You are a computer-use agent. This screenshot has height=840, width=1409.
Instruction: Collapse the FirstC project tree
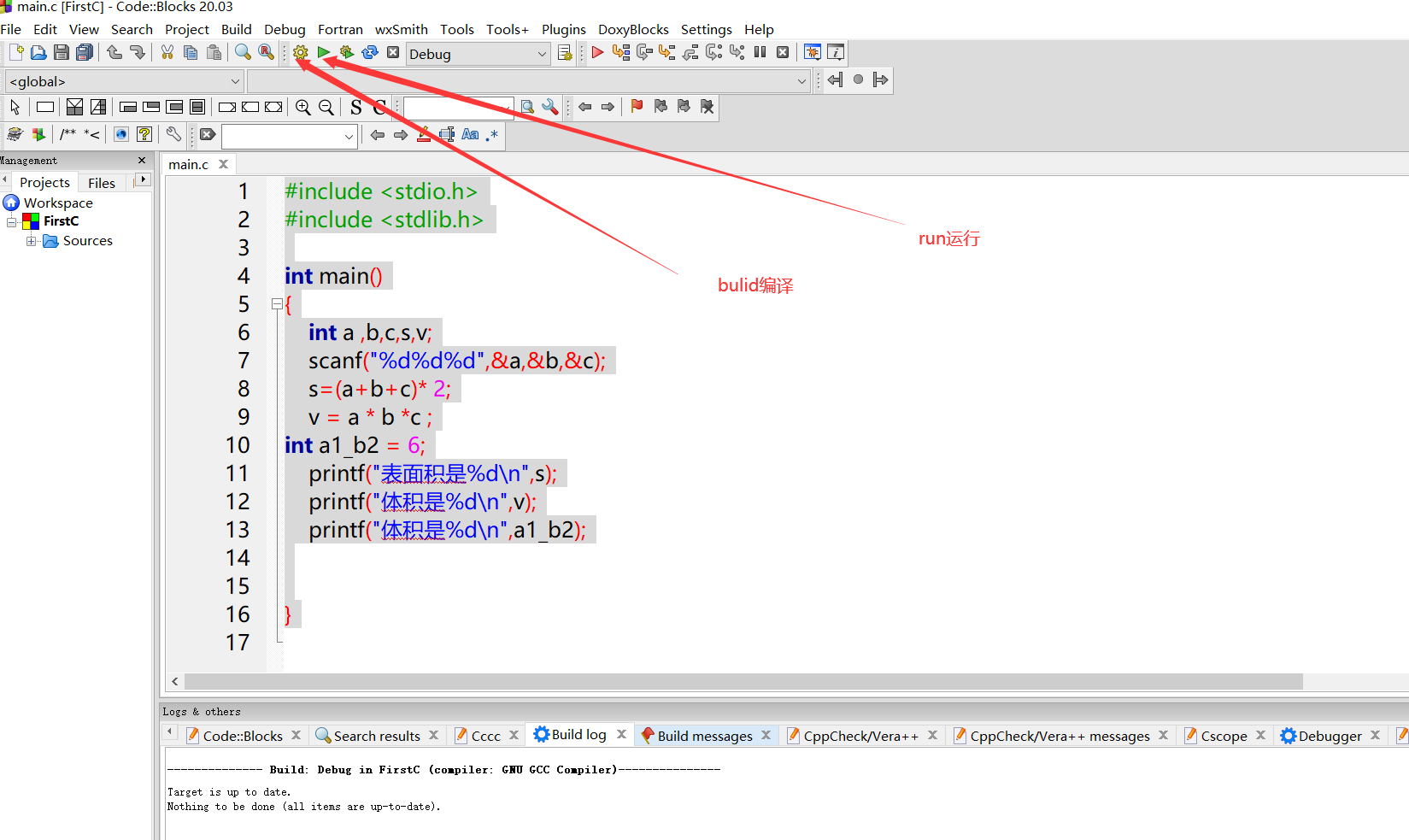[11, 222]
